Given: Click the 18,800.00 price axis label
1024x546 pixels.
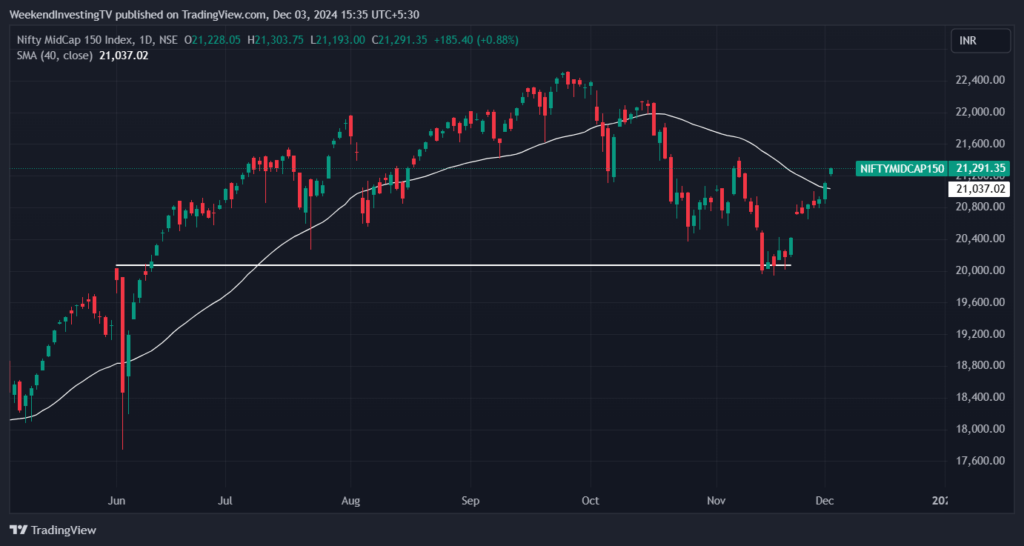Looking at the screenshot, I should 980,365.
